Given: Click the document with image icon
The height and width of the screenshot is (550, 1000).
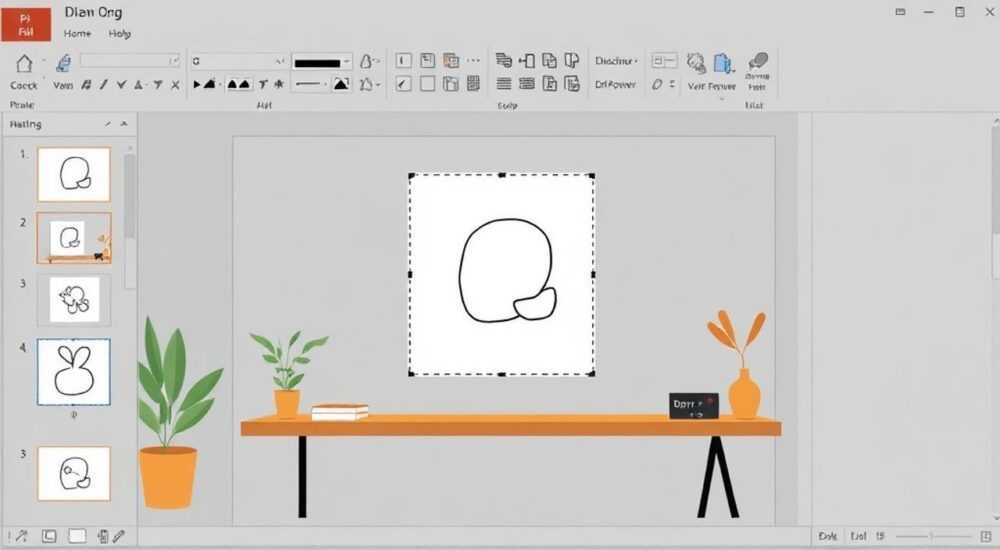Looking at the screenshot, I should click(x=572, y=84).
